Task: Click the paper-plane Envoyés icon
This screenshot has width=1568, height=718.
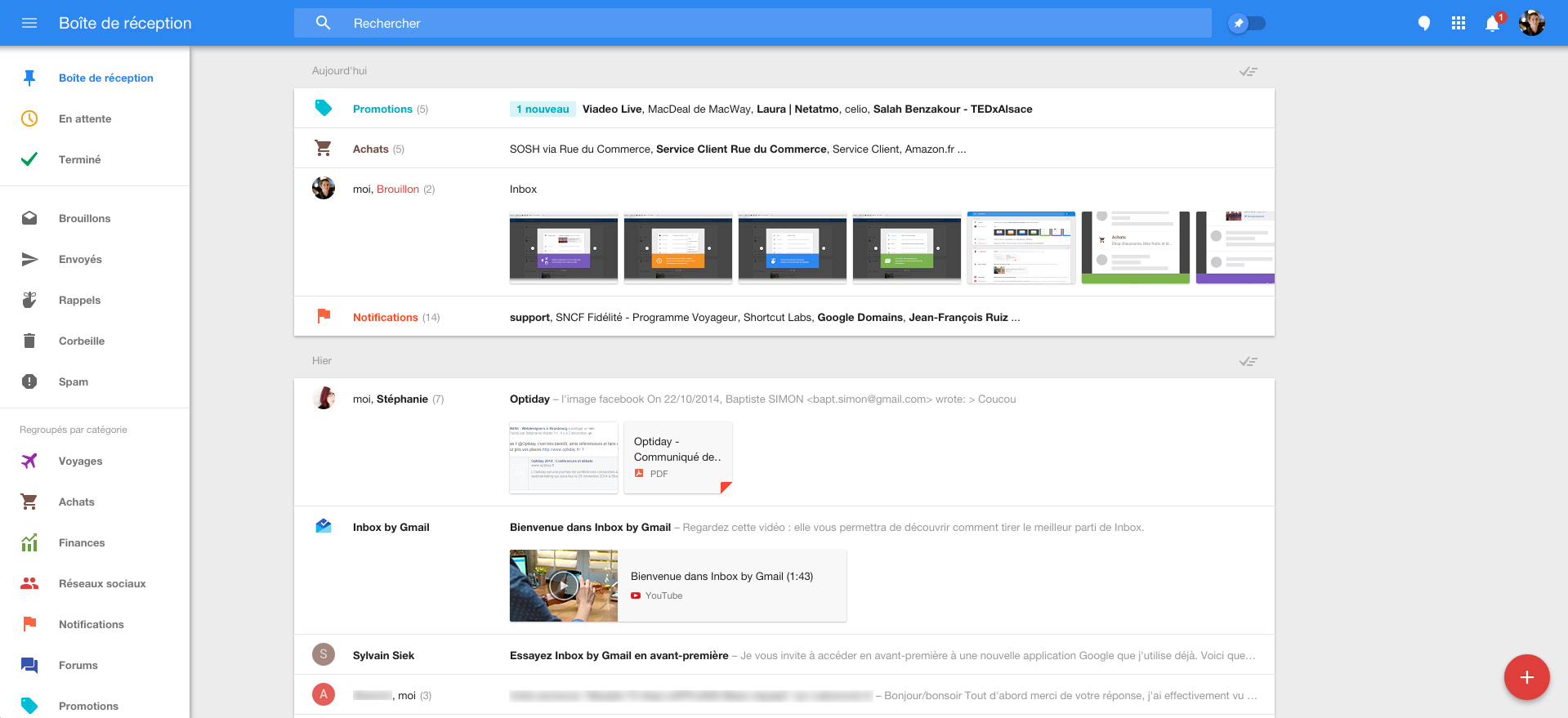Action: click(29, 259)
